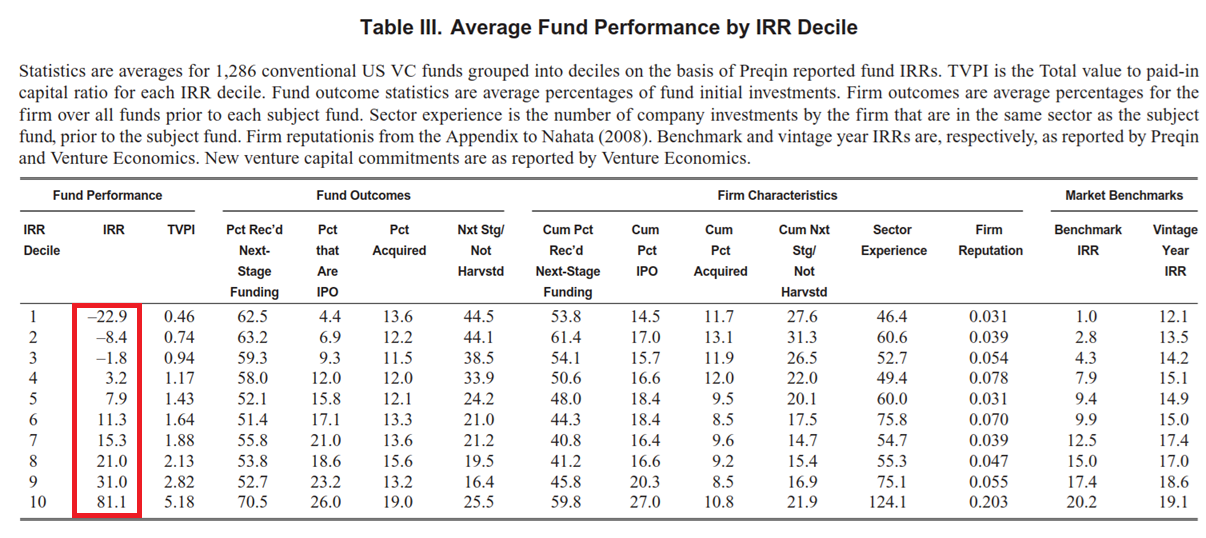This screenshot has height=538, width=1206.
Task: Click the 'Fund Outcomes' group header
Action: (363, 195)
